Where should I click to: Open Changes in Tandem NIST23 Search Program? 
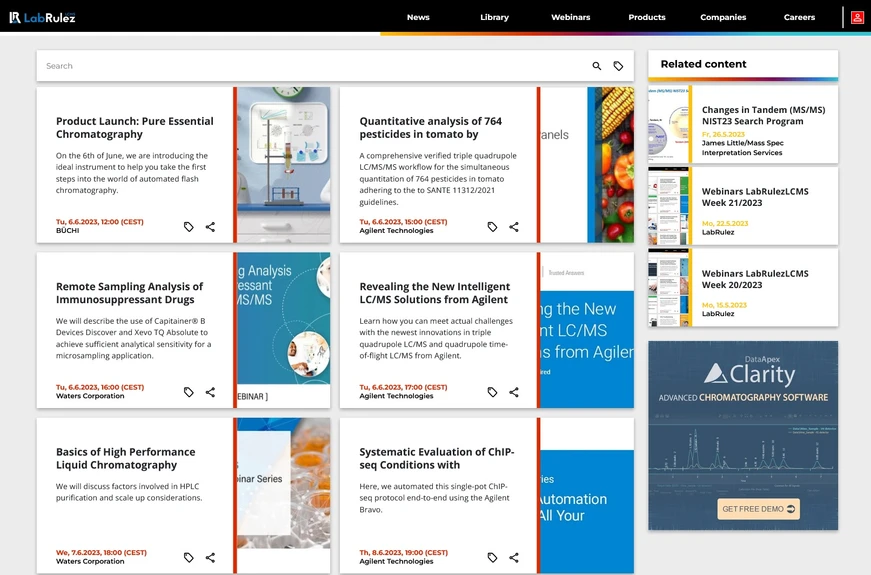point(763,116)
